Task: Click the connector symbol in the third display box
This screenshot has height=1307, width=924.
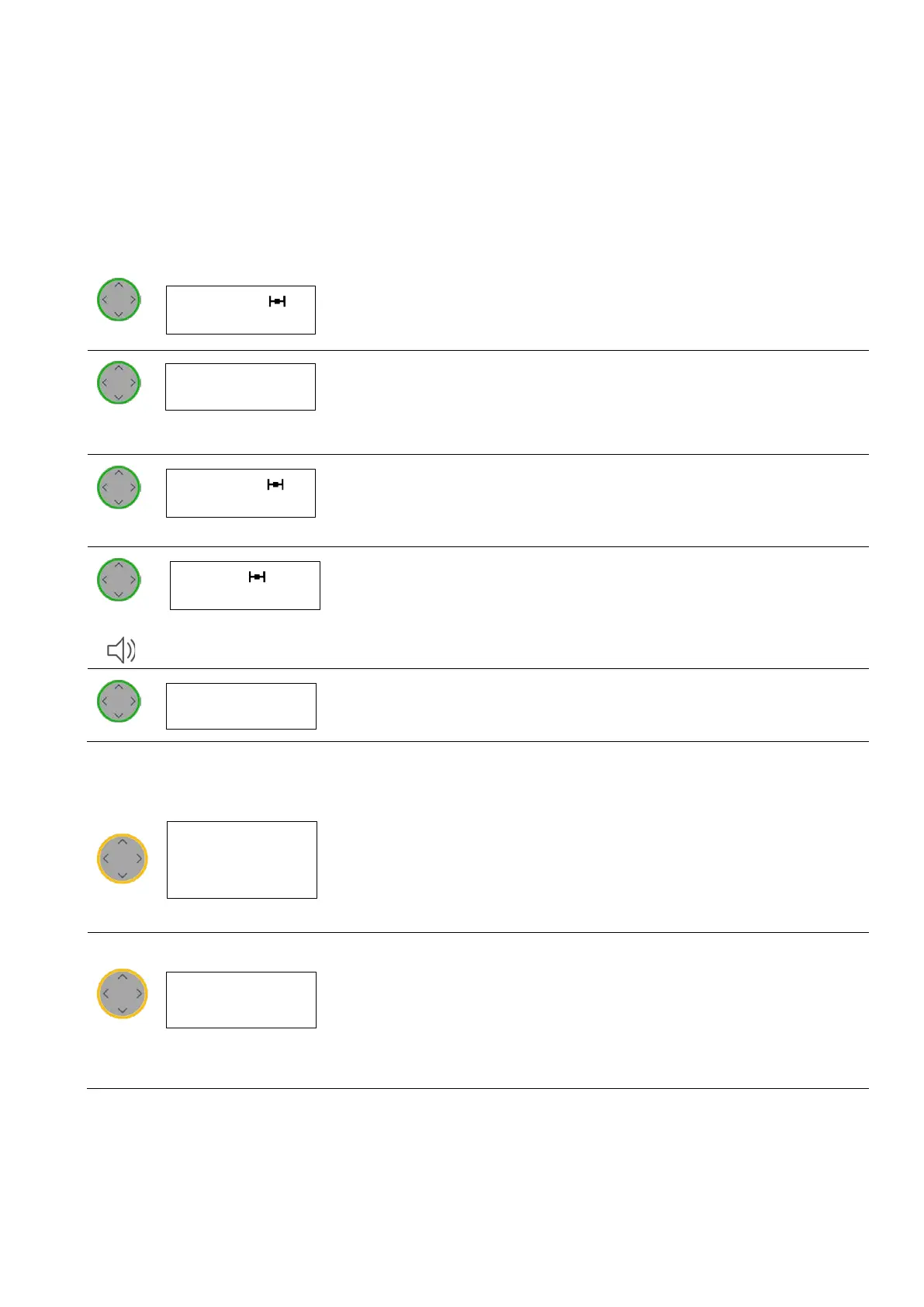Action: coord(275,484)
